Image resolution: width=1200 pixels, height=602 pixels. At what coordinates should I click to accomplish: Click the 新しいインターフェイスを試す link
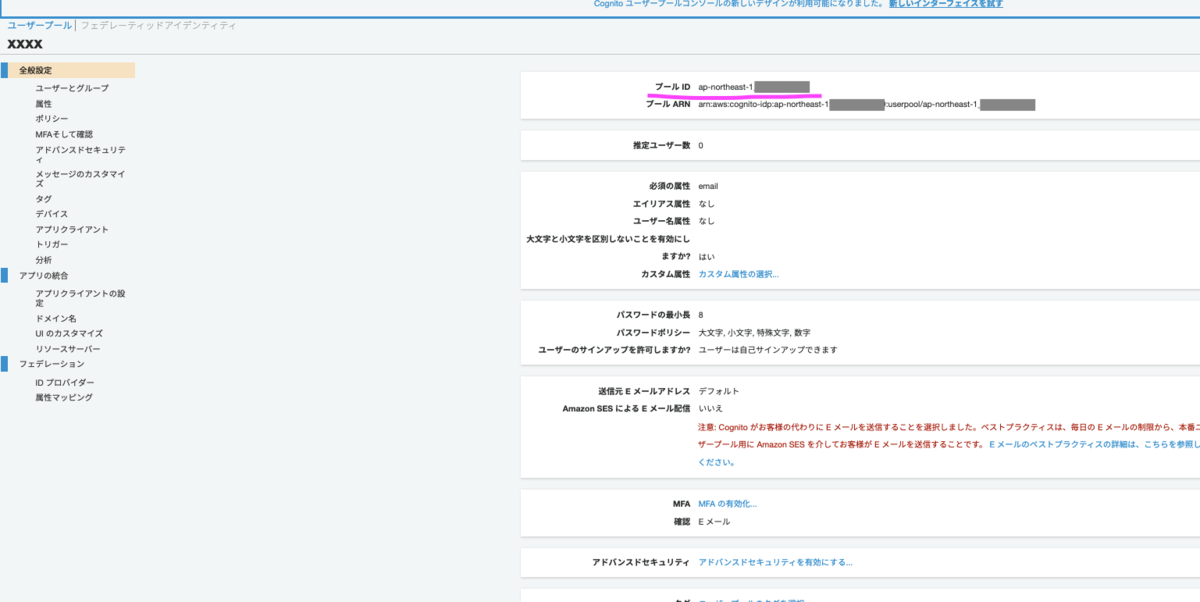(946, 4)
